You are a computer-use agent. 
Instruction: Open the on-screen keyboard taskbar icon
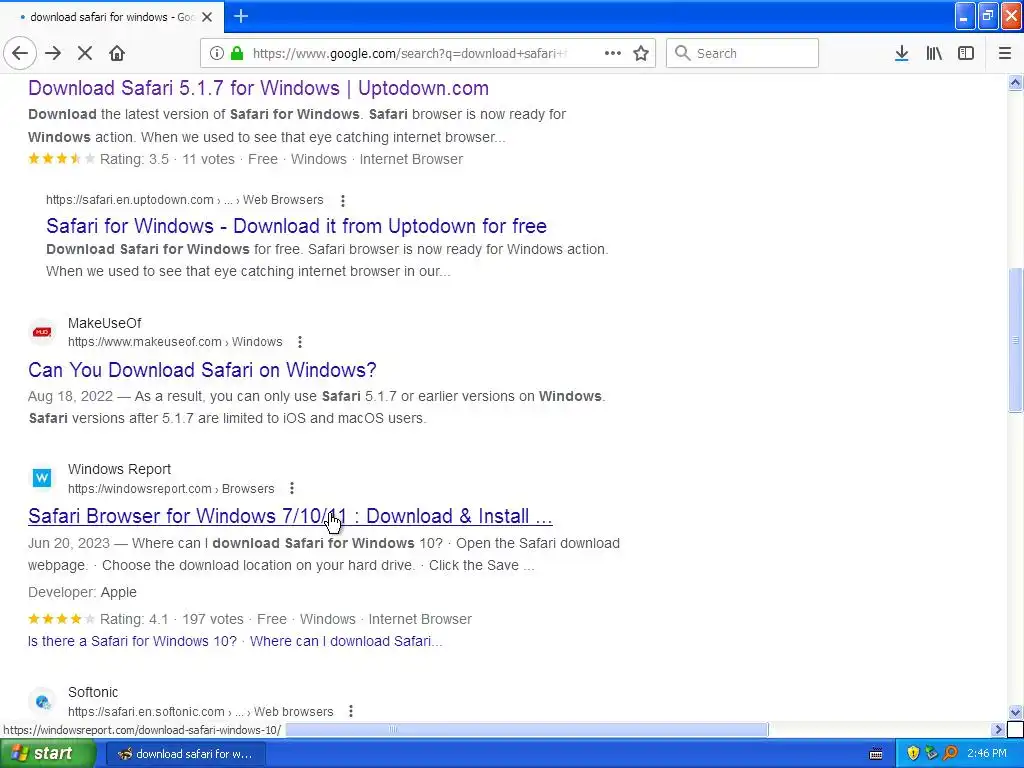pos(876,754)
